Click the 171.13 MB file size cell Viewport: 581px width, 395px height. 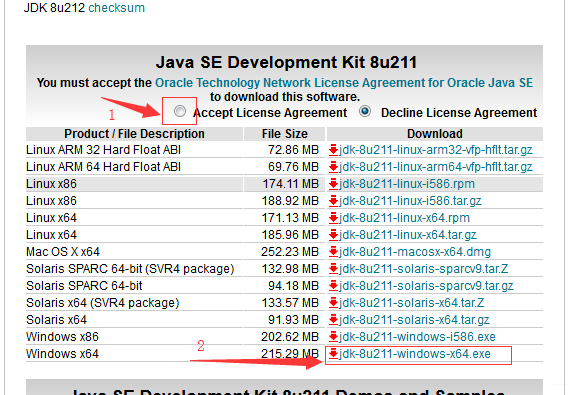pos(285,218)
